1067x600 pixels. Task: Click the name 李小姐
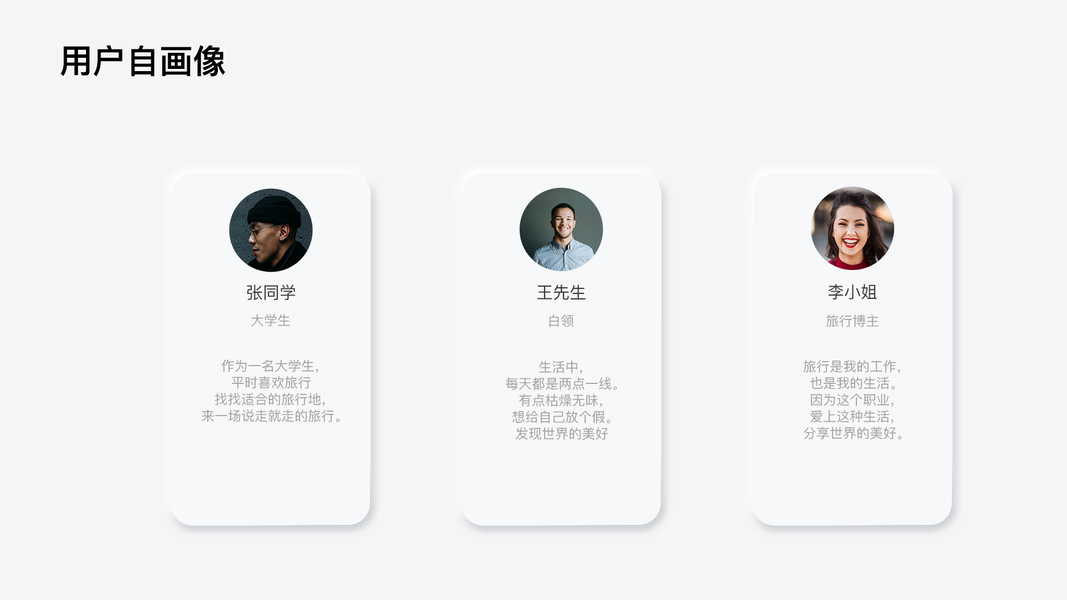(852, 293)
